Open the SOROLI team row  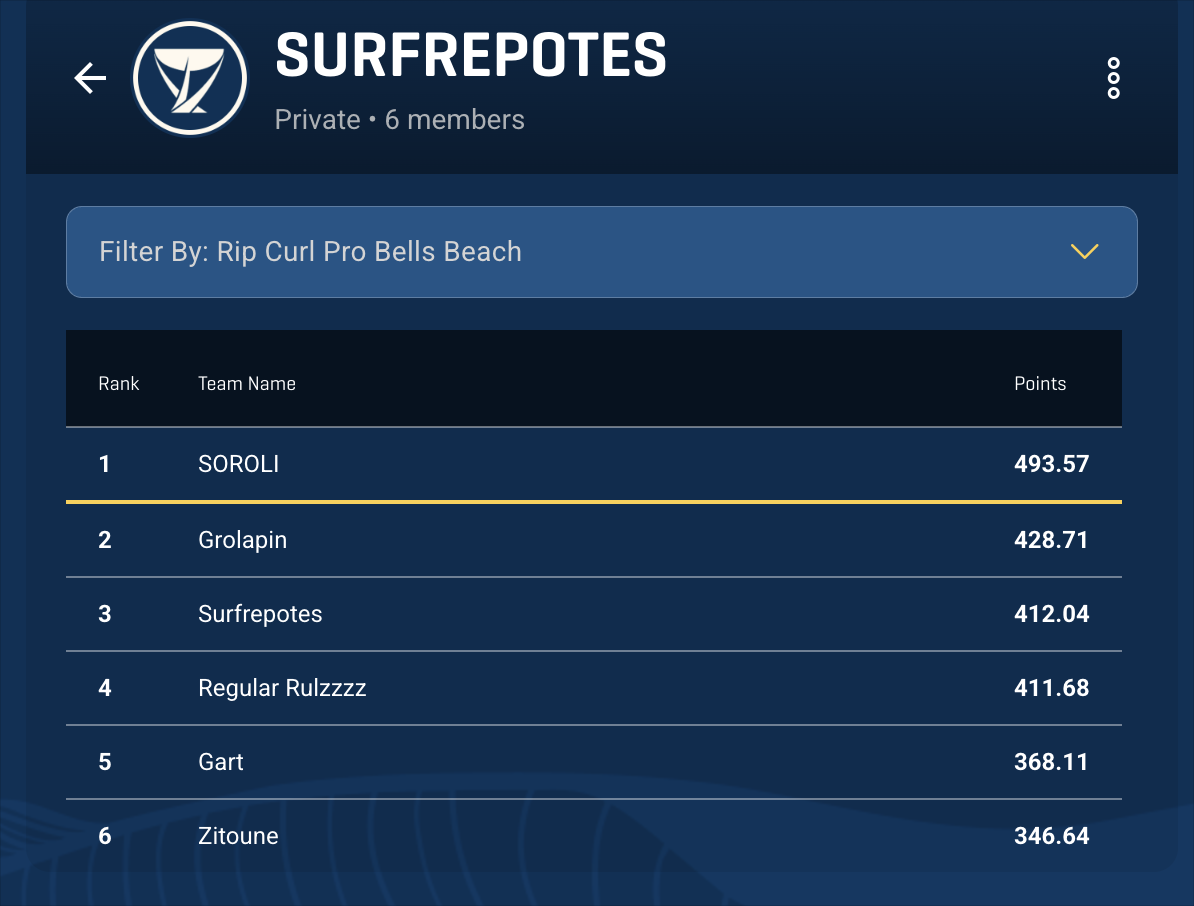click(x=239, y=464)
